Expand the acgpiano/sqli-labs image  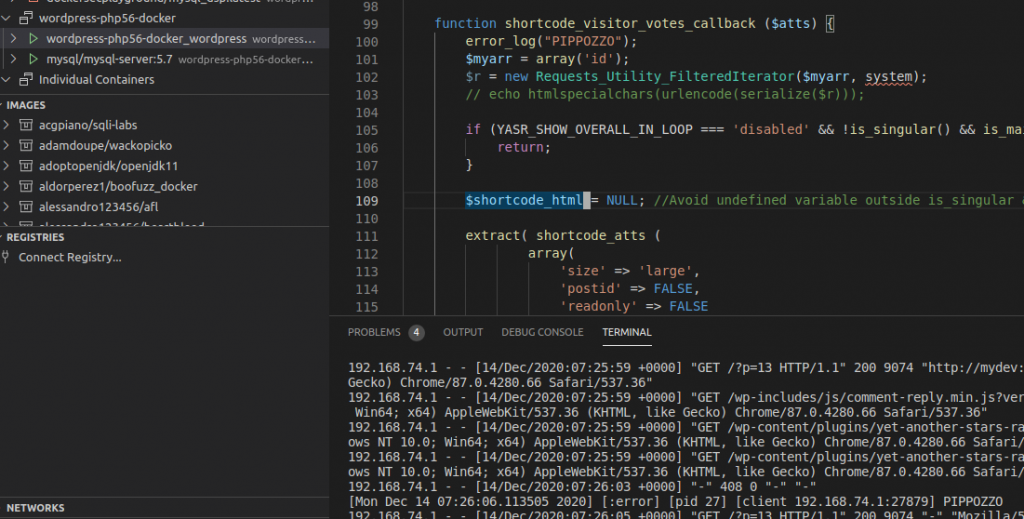(x=6, y=125)
